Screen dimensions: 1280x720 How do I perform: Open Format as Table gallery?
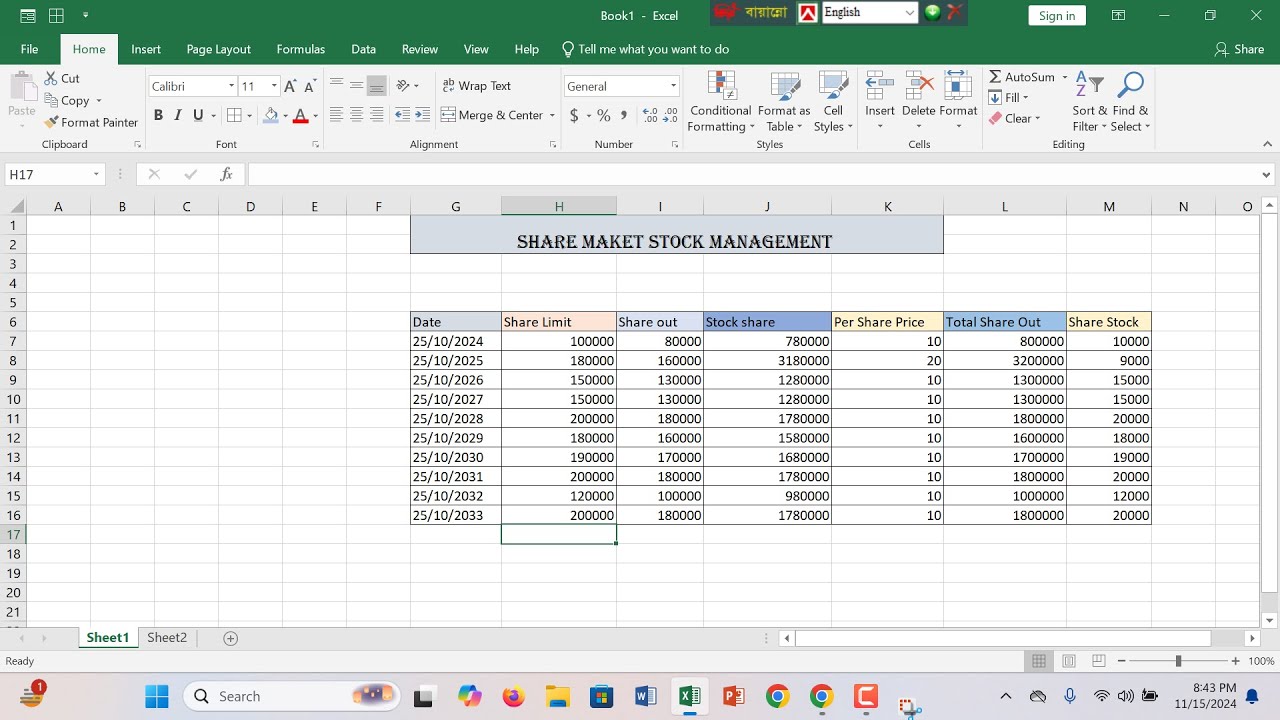point(784,102)
